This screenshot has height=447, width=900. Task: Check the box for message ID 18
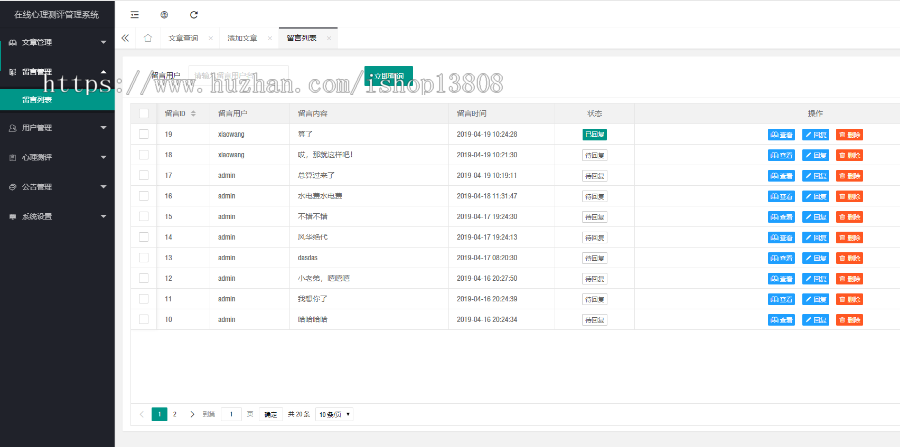(144, 154)
